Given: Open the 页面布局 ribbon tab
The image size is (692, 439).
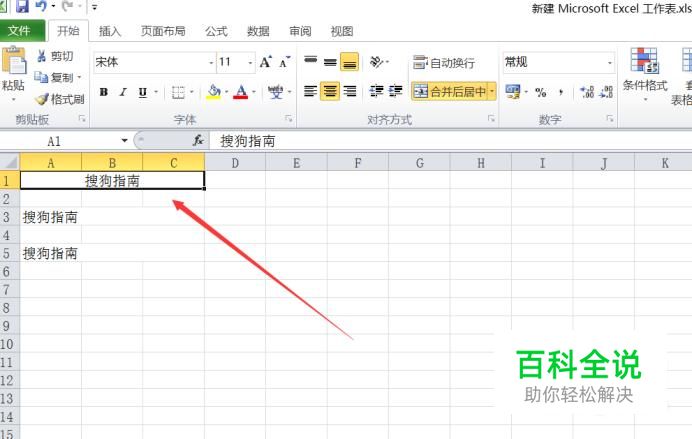Looking at the screenshot, I should pyautogui.click(x=163, y=31).
